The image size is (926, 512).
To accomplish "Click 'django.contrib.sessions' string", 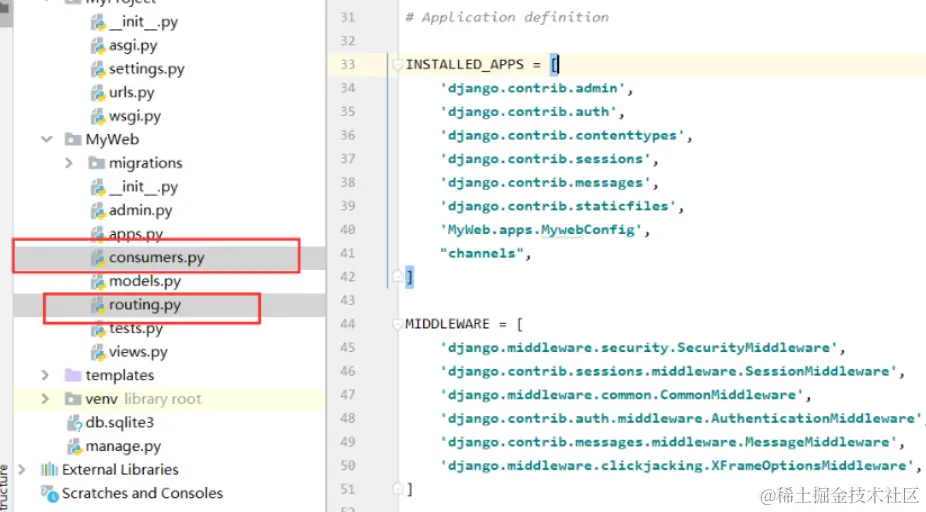I will (x=545, y=159).
